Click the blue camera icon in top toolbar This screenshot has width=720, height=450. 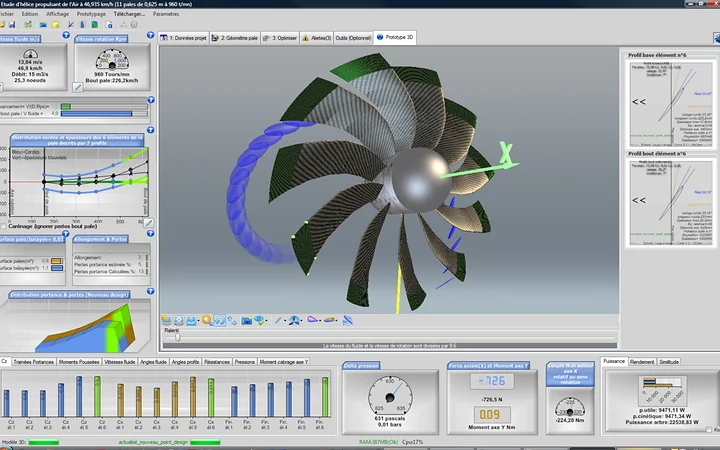(43, 24)
